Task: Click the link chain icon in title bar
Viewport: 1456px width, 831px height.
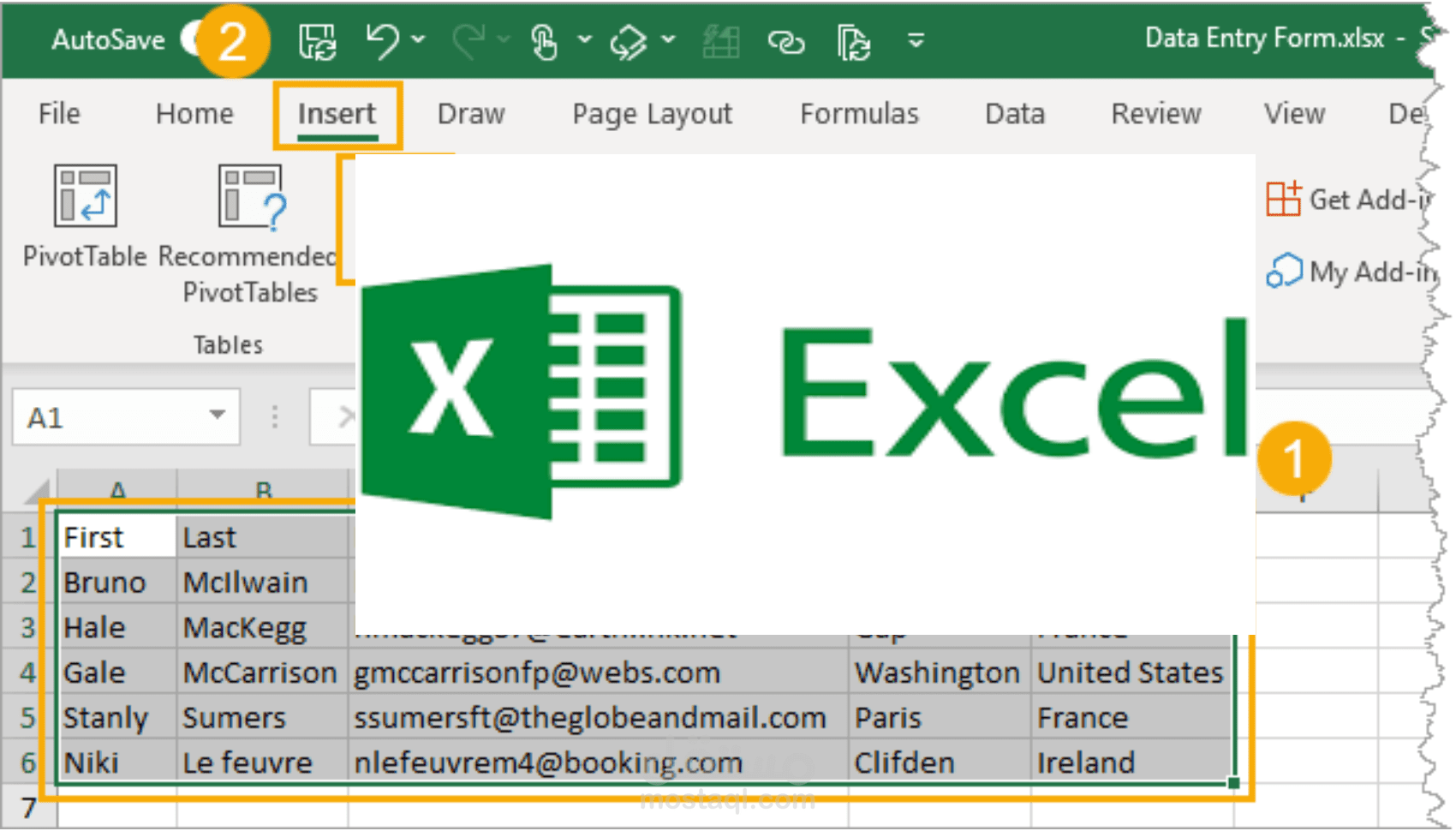Action: (786, 41)
